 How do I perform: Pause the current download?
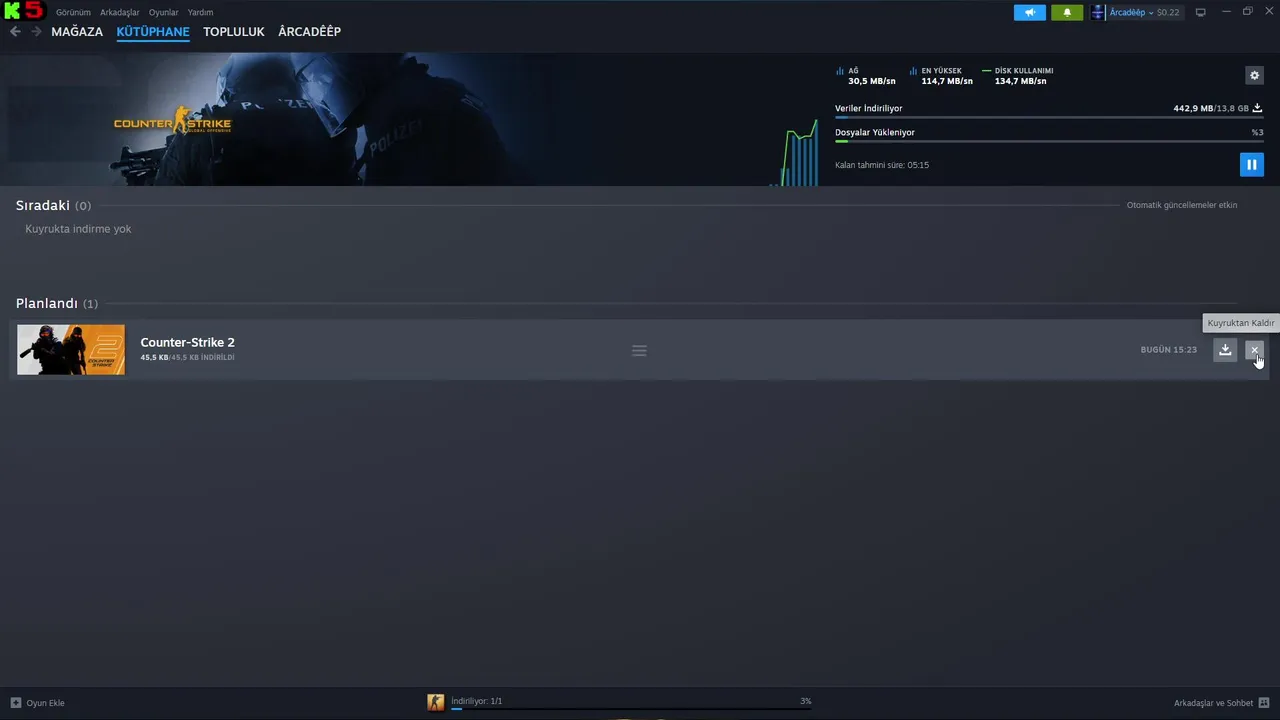1251,165
